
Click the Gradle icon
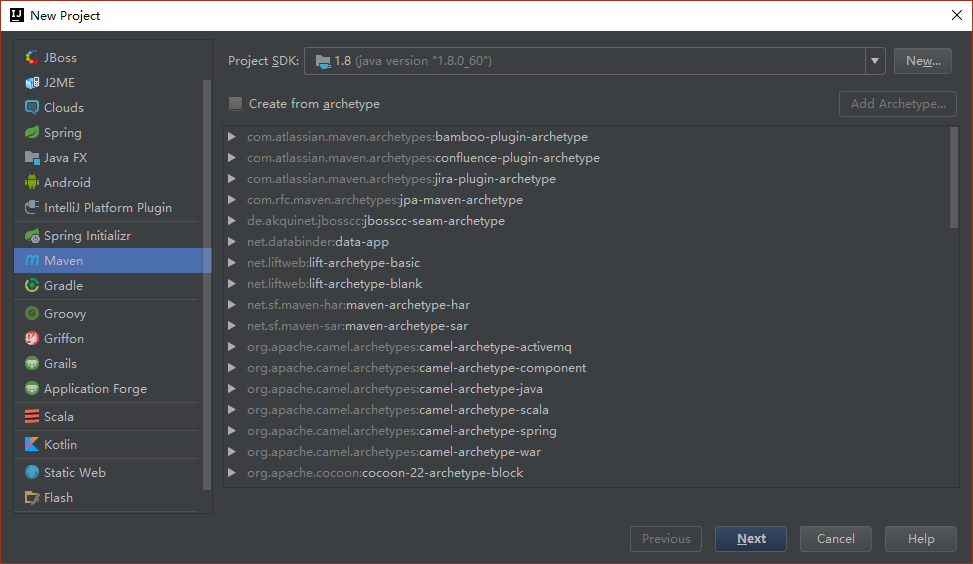(x=32, y=285)
